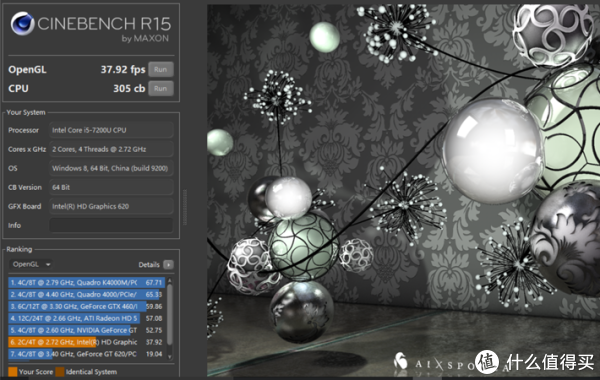600x380 pixels.
Task: Click the brown Identical System swatch
Action: 60,372
